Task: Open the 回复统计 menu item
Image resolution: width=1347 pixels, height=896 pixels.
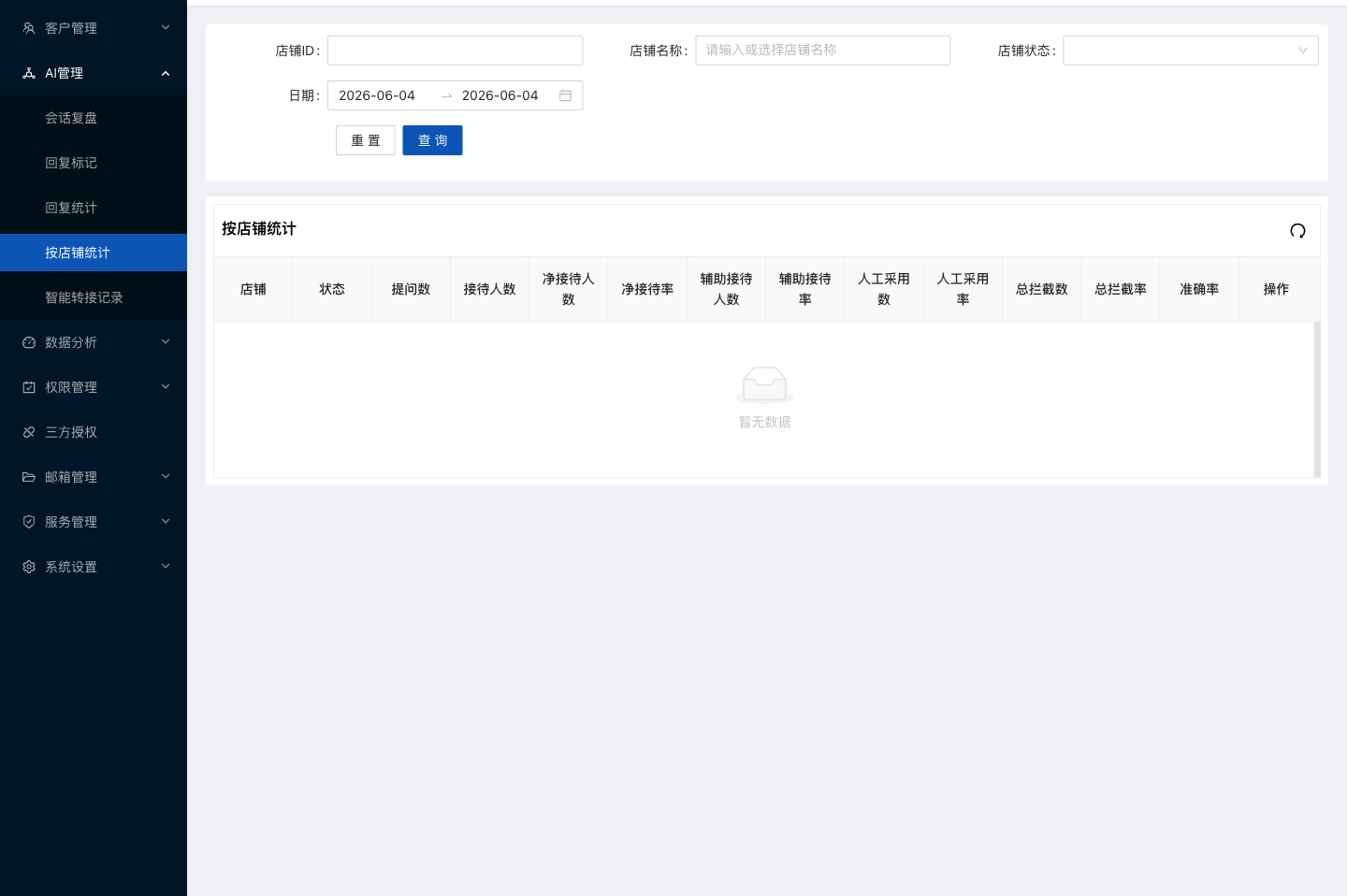Action: coord(94,208)
